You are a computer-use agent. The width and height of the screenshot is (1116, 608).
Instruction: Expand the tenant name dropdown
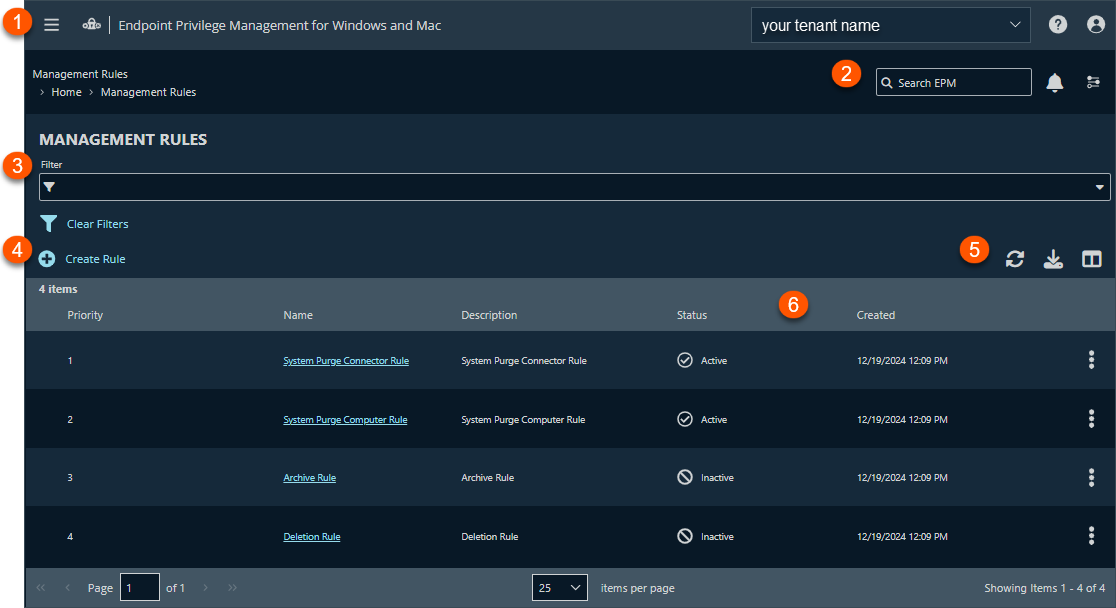tap(1015, 25)
